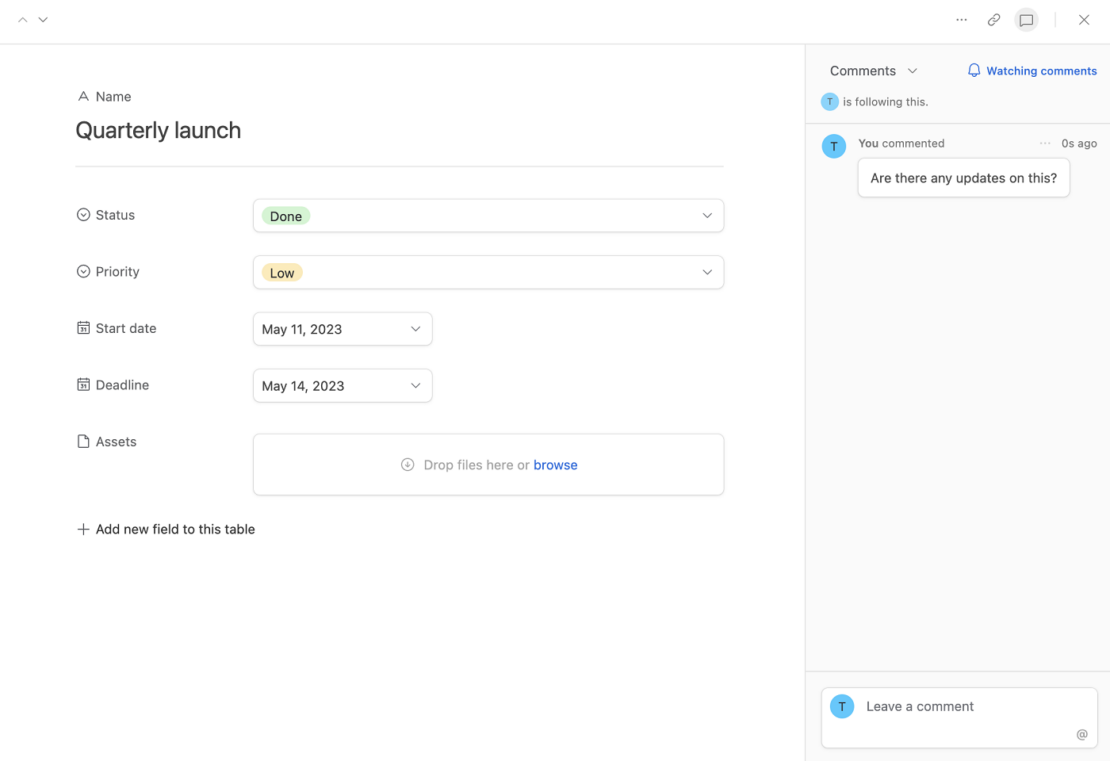
Task: Click the Priority field icon
Action: tap(82, 271)
